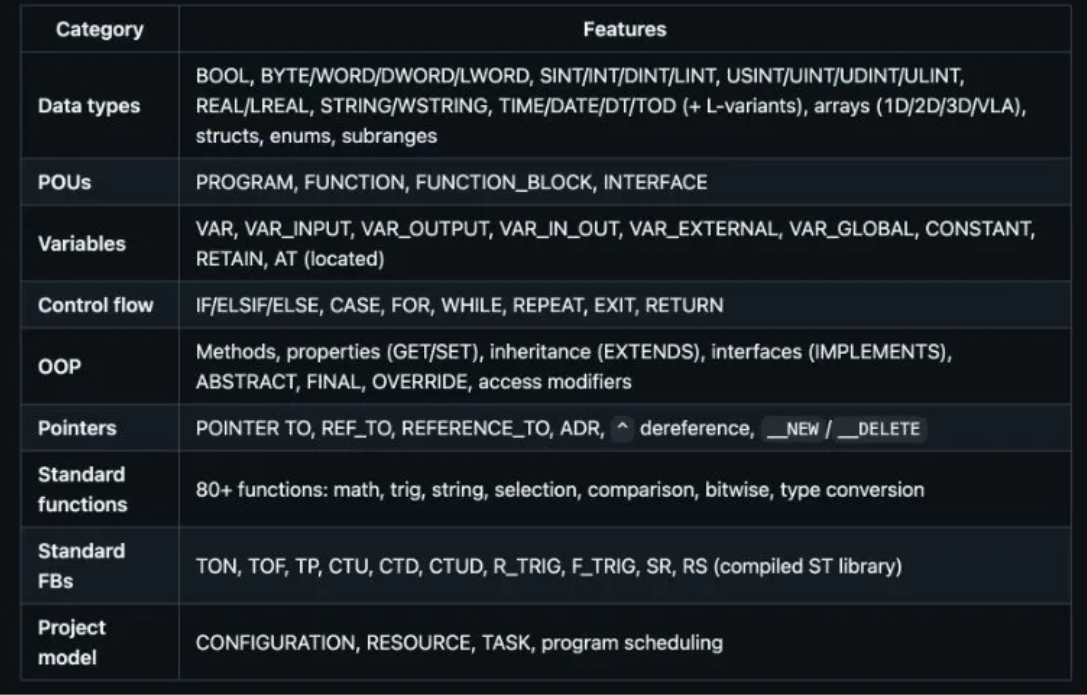Click the TON, TOF, TP features text

coord(548,566)
